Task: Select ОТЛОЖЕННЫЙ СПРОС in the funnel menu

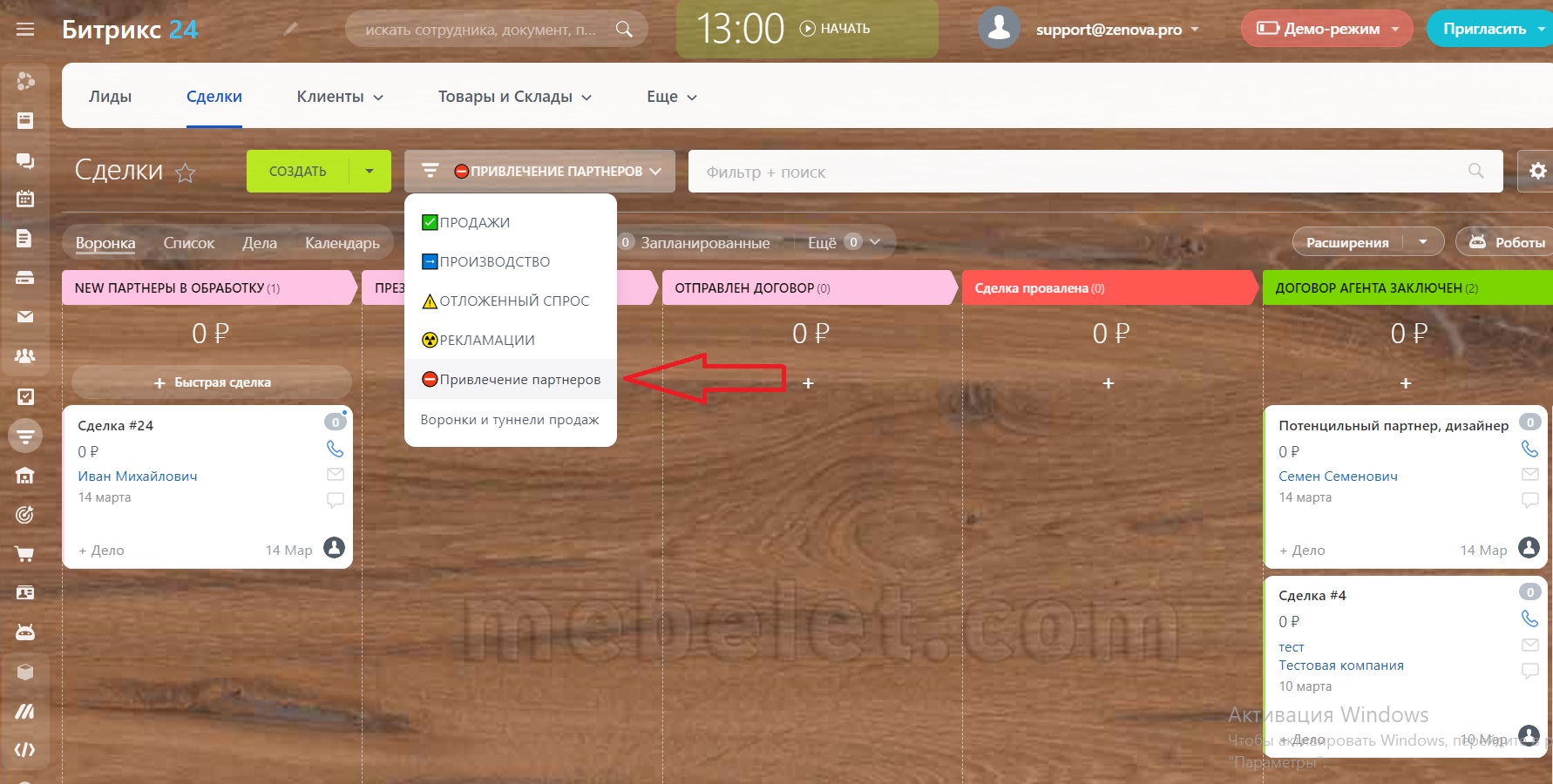Action: click(511, 301)
